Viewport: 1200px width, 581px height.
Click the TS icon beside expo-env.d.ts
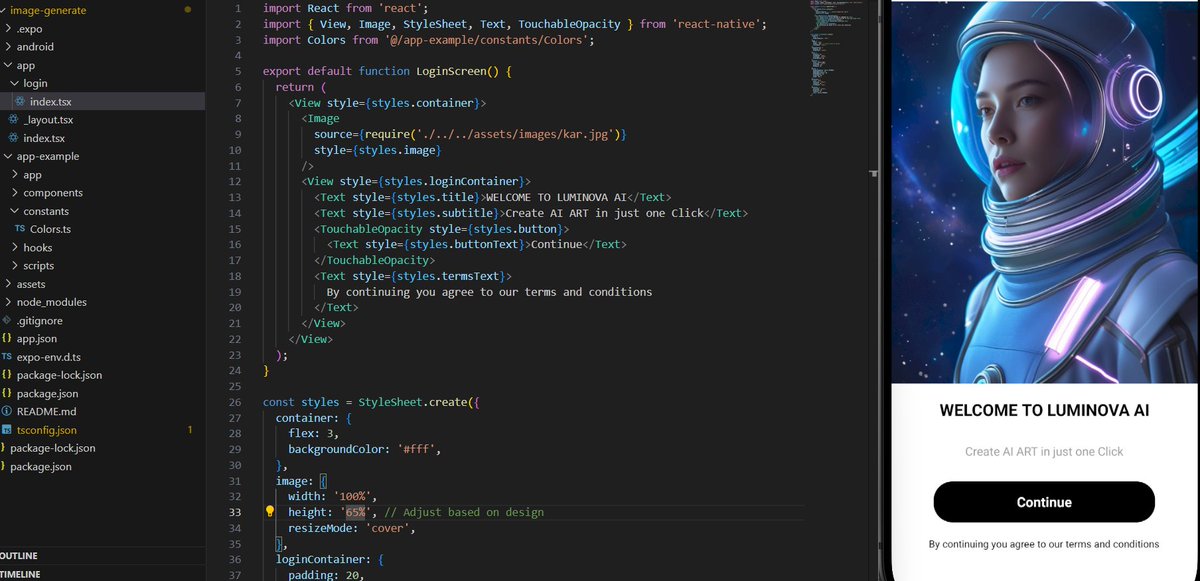pos(6,357)
